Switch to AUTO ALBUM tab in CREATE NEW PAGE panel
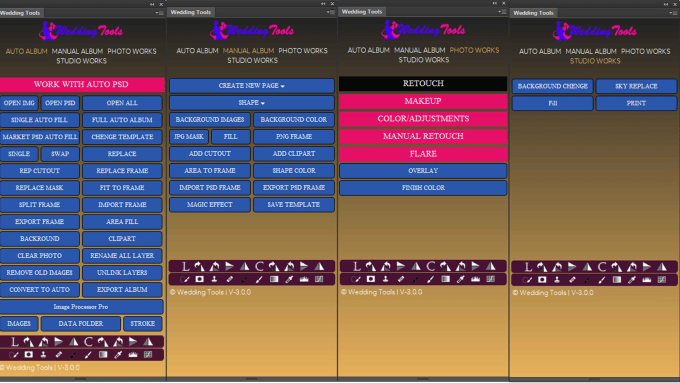This screenshot has width=680, height=383. click(x=197, y=51)
